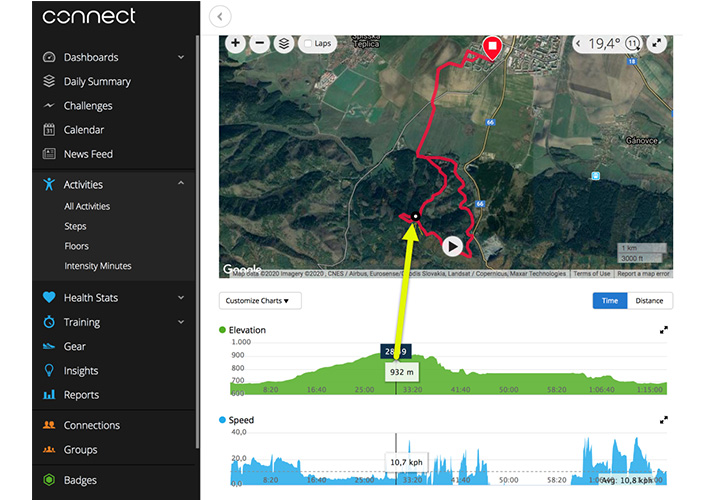
Task: Zoom out on the map
Action: [x=260, y=43]
